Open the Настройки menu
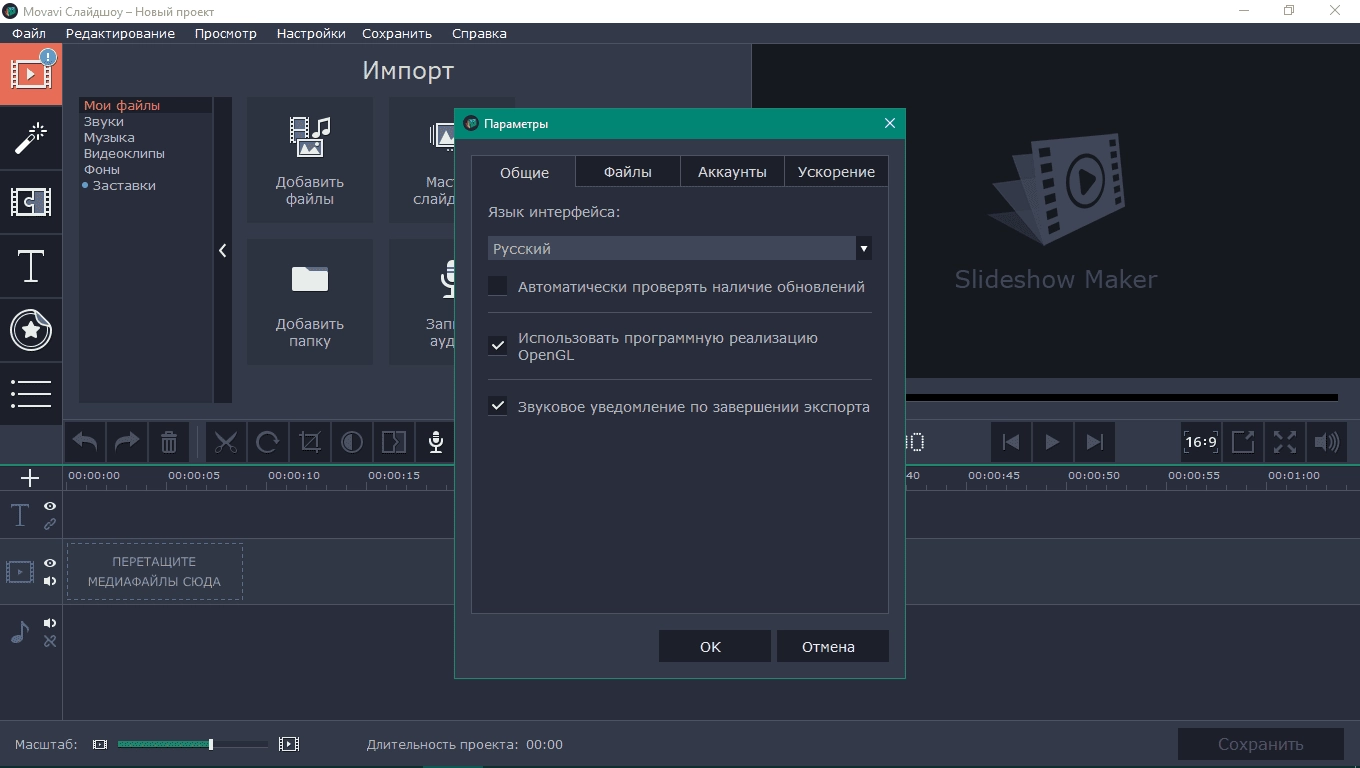Image resolution: width=1360 pixels, height=768 pixels. pyautogui.click(x=311, y=33)
